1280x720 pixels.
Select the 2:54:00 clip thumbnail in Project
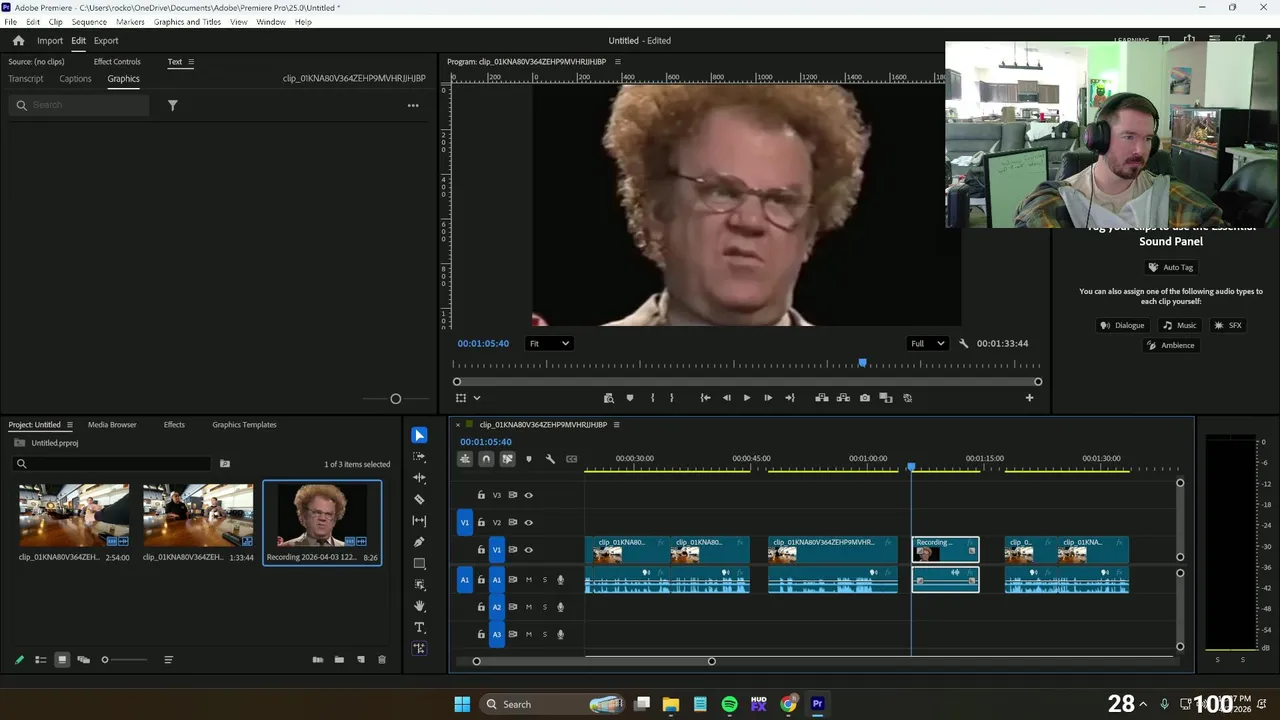[x=74, y=515]
